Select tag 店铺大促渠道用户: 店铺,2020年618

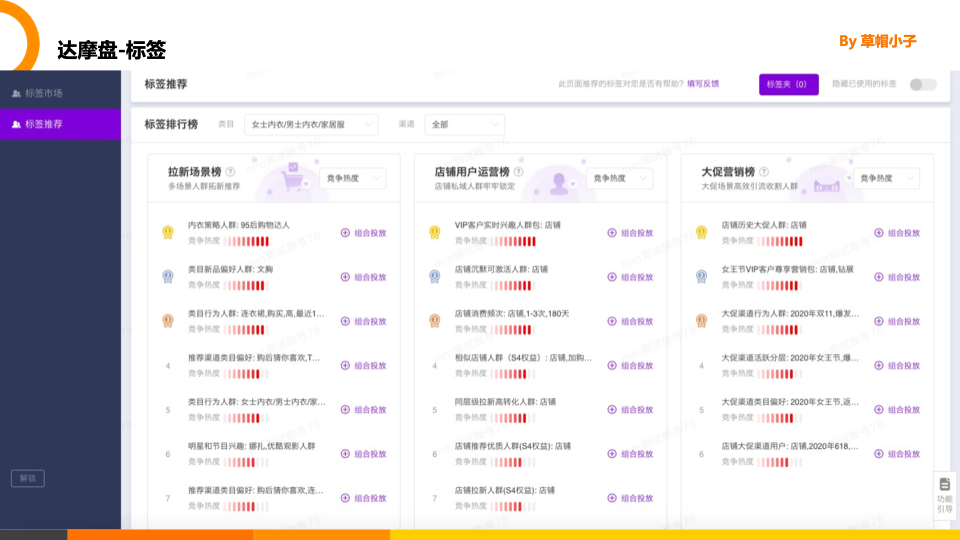pos(790,446)
